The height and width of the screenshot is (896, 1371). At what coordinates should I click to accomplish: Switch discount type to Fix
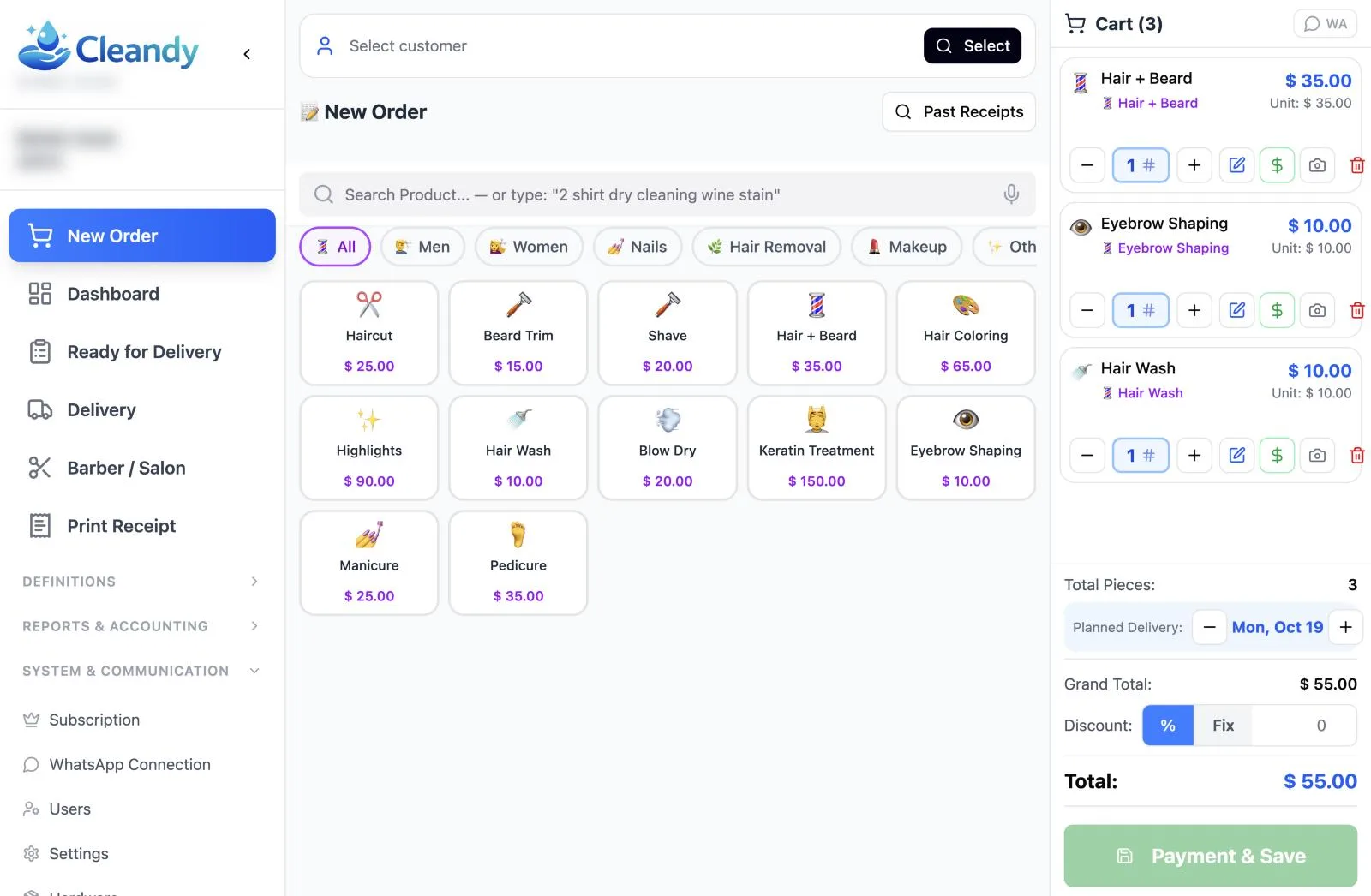tap(1223, 726)
